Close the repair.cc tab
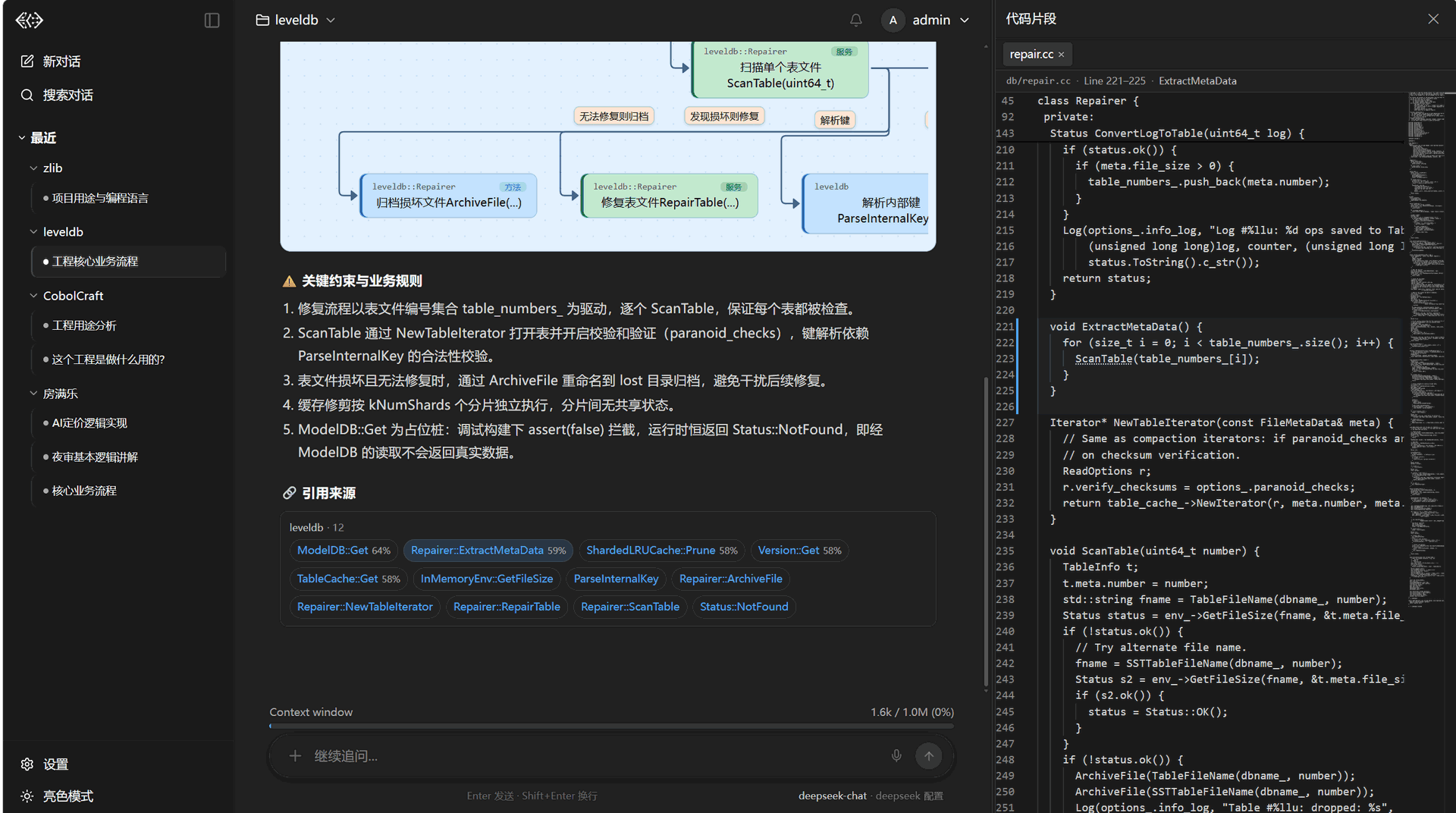This screenshot has width=1456, height=813. coord(1062,55)
